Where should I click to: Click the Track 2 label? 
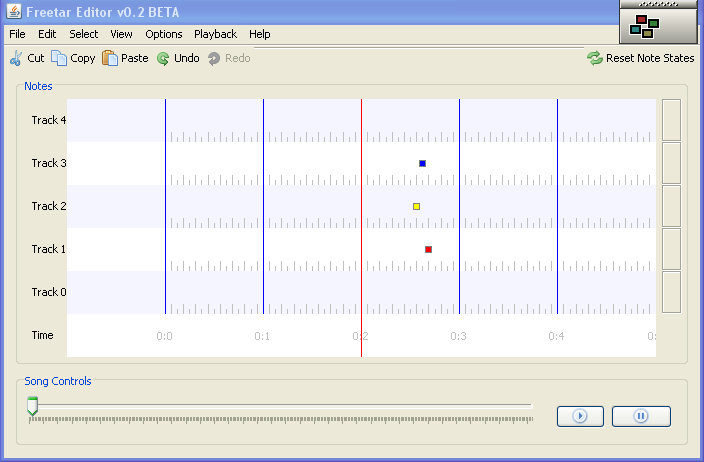click(x=48, y=206)
